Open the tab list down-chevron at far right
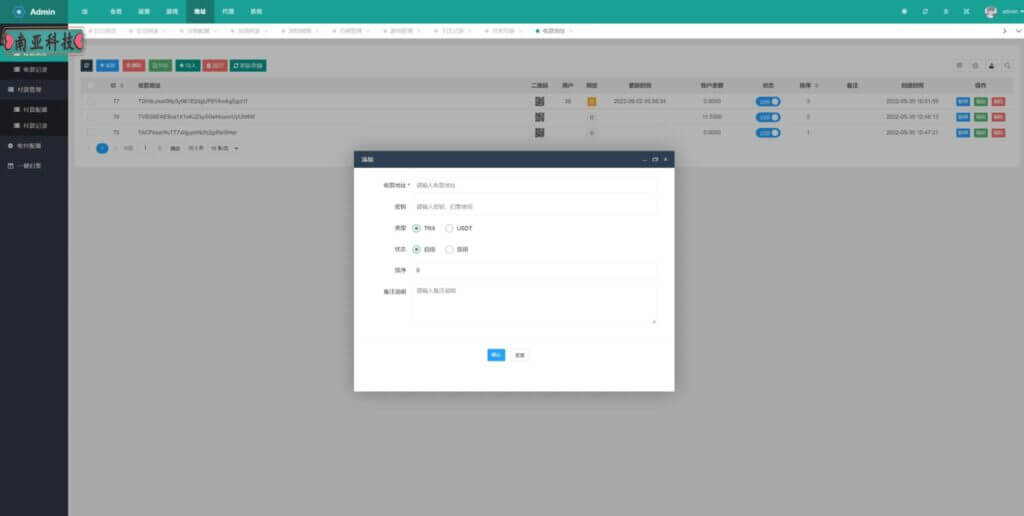This screenshot has height=516, width=1024. tap(1018, 31)
